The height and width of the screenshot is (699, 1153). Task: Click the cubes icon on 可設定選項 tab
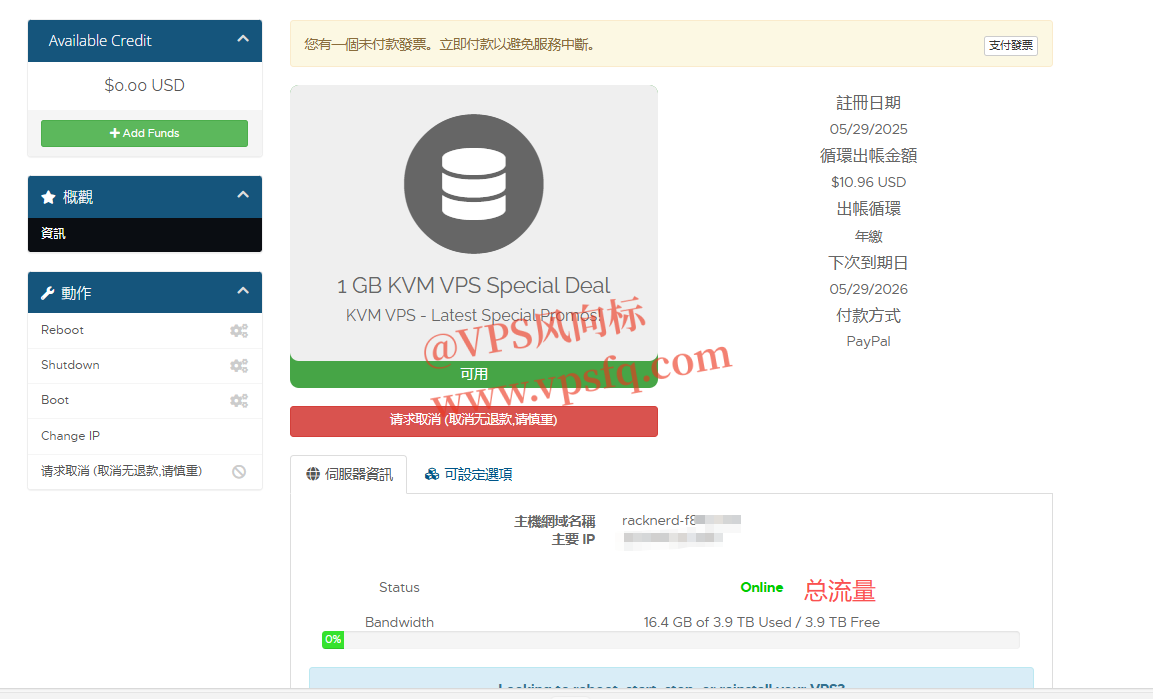pyautogui.click(x=432, y=474)
